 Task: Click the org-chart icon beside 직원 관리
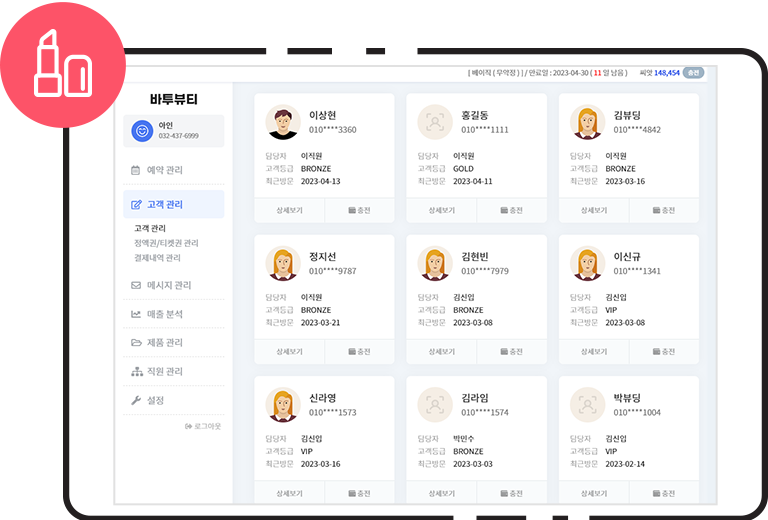pyautogui.click(x=136, y=372)
